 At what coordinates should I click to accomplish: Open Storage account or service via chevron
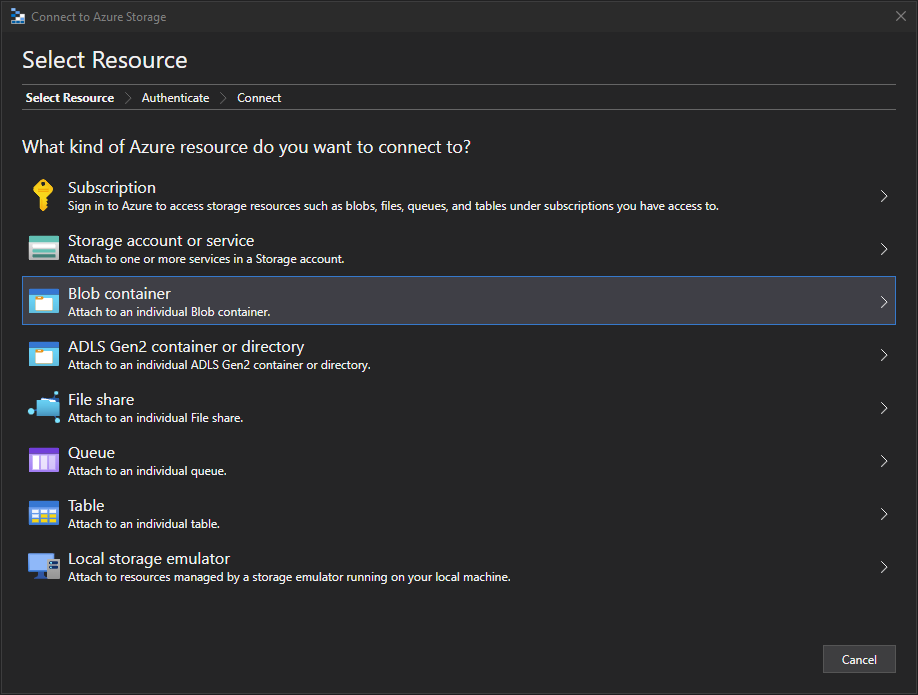(x=884, y=249)
